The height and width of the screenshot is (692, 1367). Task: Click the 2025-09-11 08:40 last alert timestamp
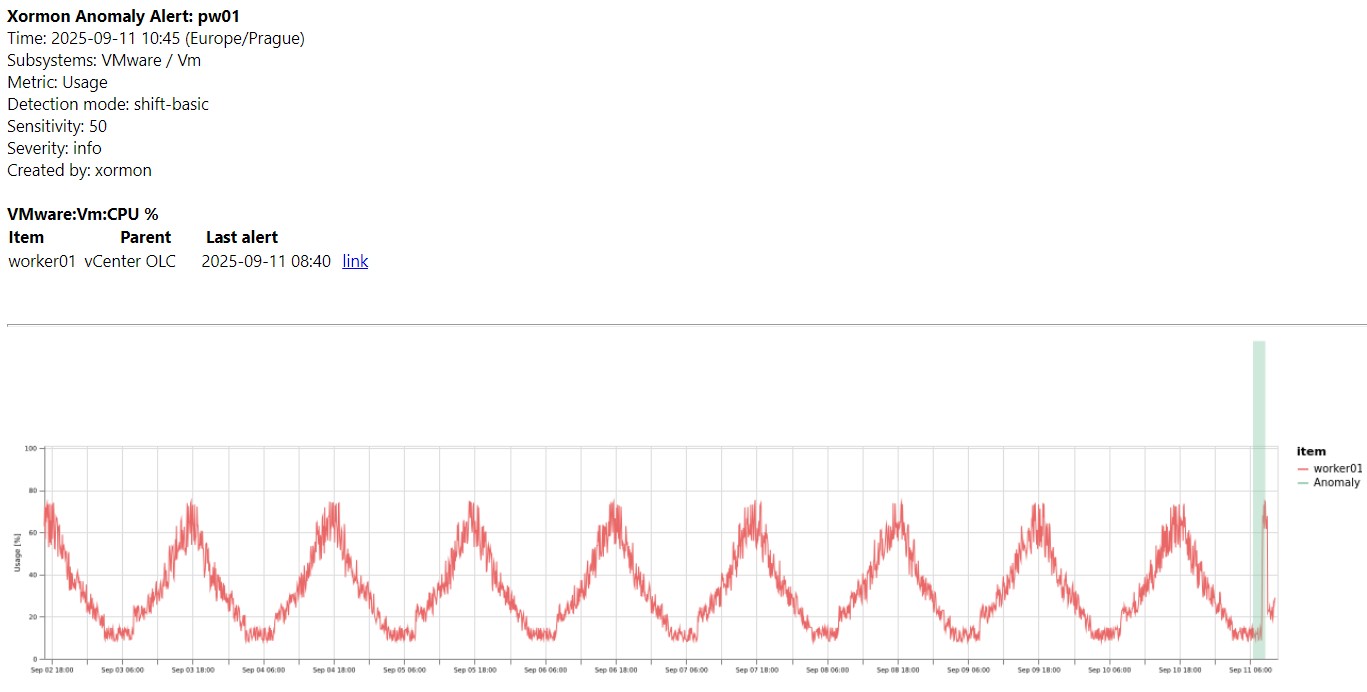[266, 261]
